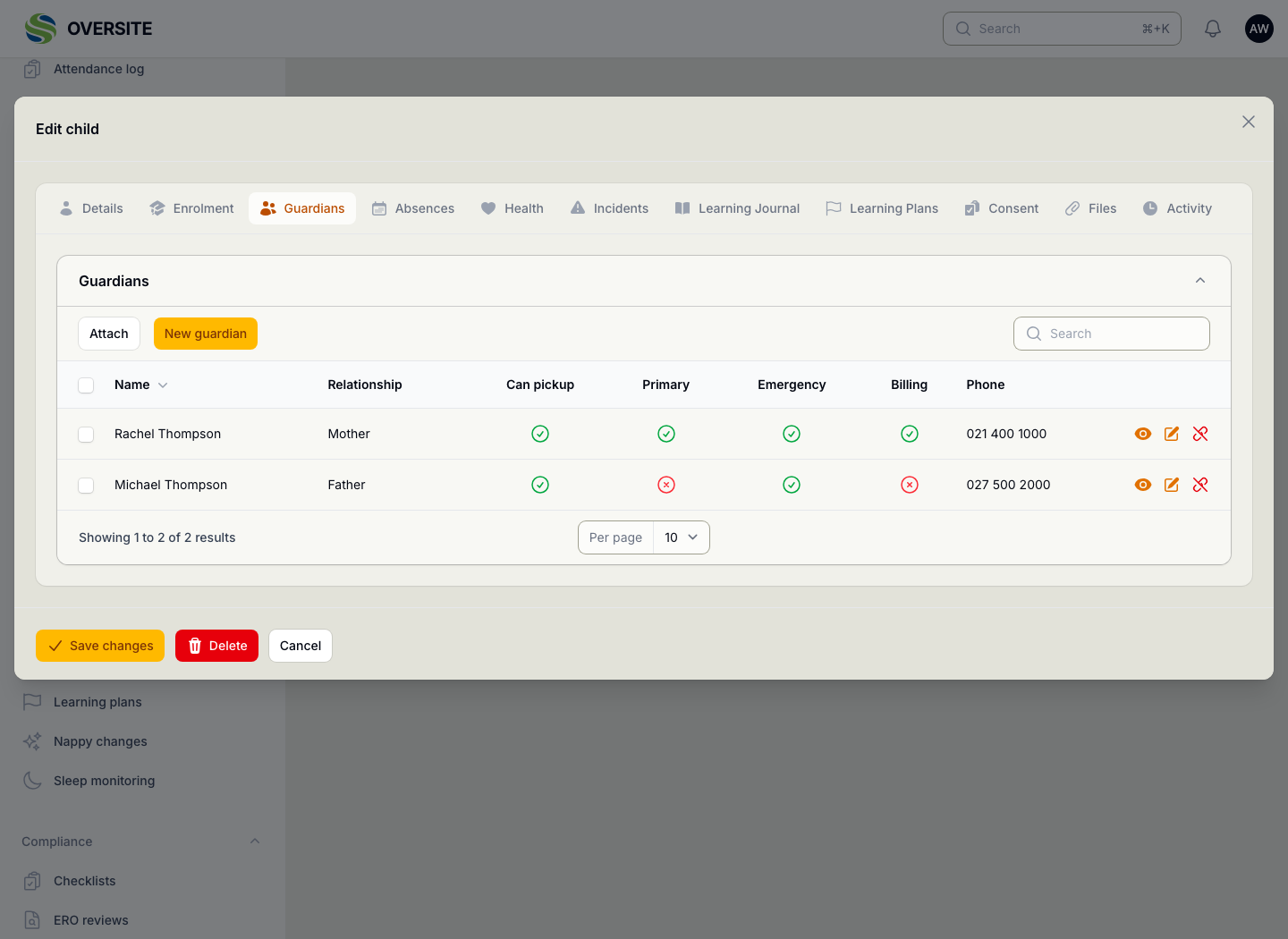This screenshot has width=1288, height=939.
Task: Edit Michael Thompson guardian record
Action: point(1172,485)
